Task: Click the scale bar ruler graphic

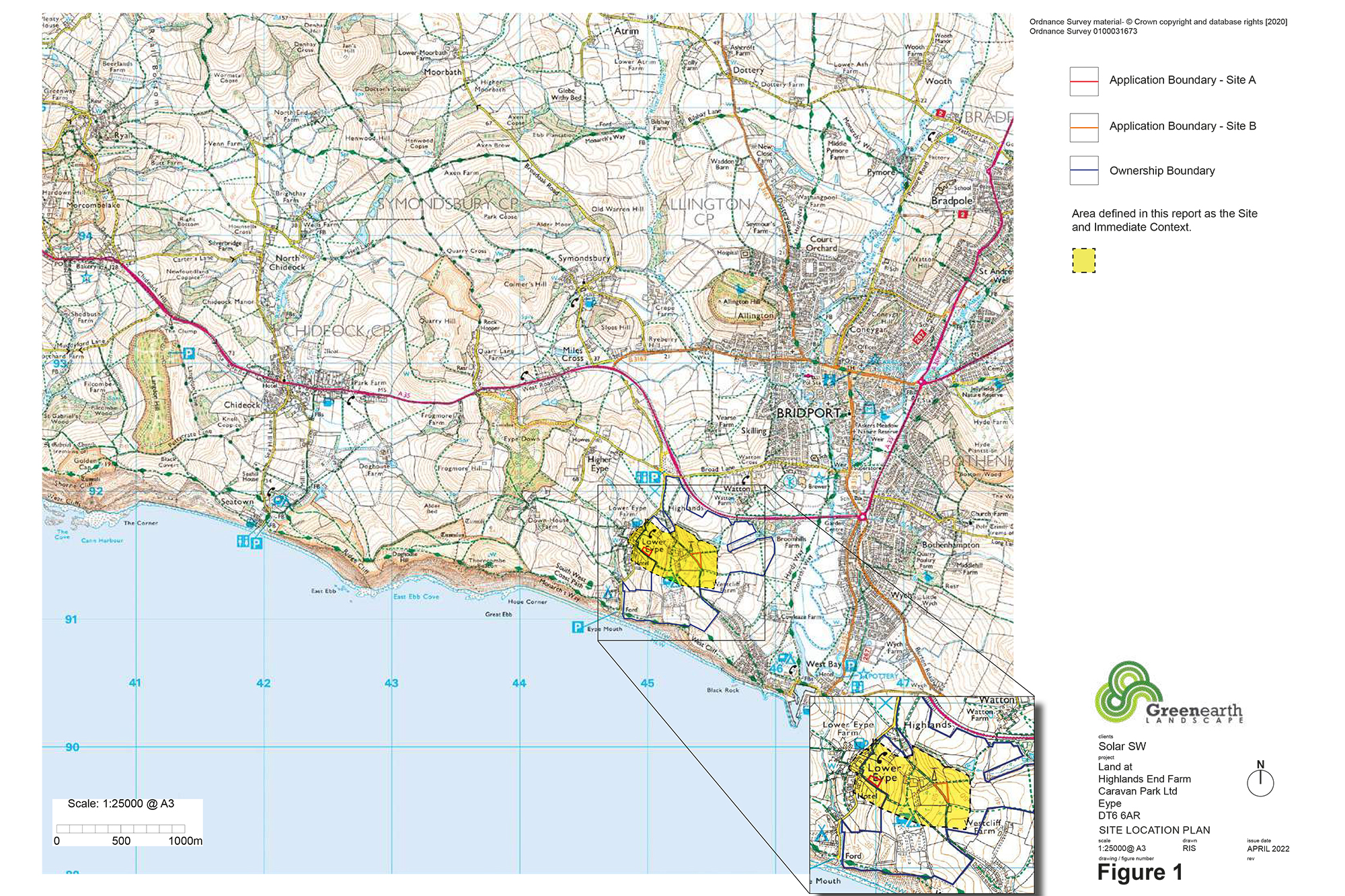Action: (120, 829)
